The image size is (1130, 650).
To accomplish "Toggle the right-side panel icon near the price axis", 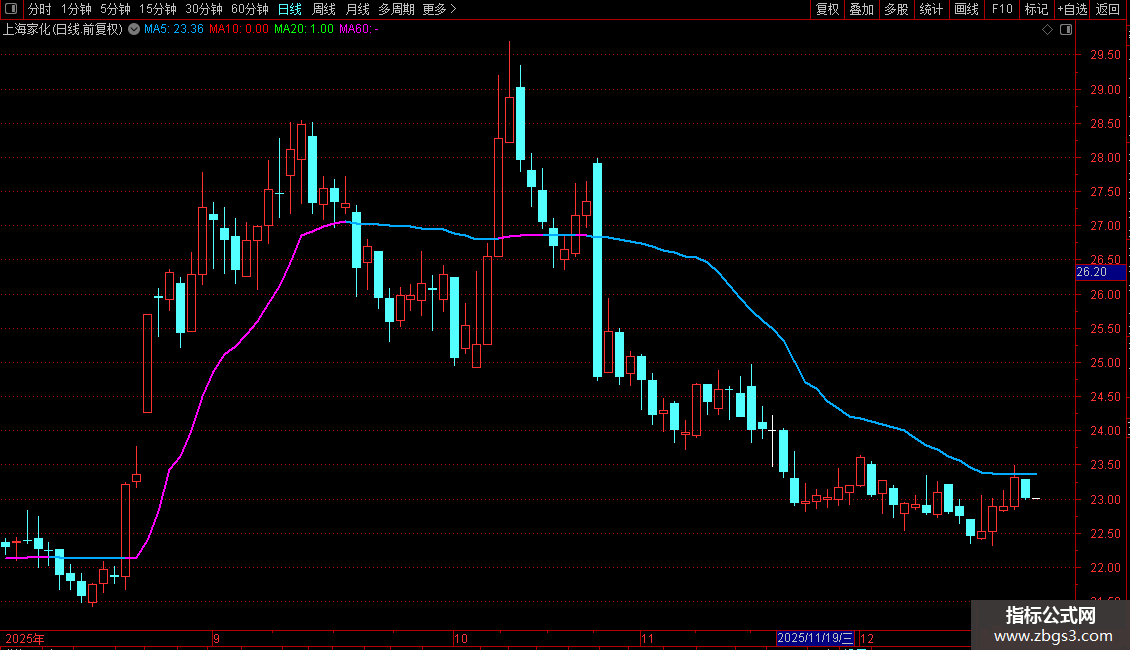I will tap(1066, 30).
